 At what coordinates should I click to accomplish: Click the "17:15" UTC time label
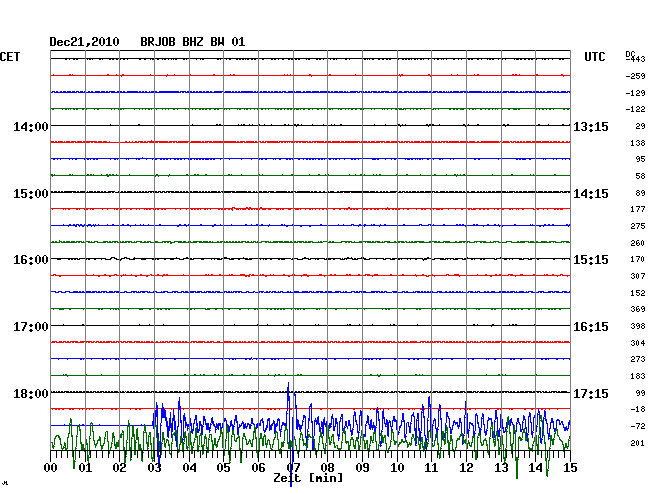(591, 393)
